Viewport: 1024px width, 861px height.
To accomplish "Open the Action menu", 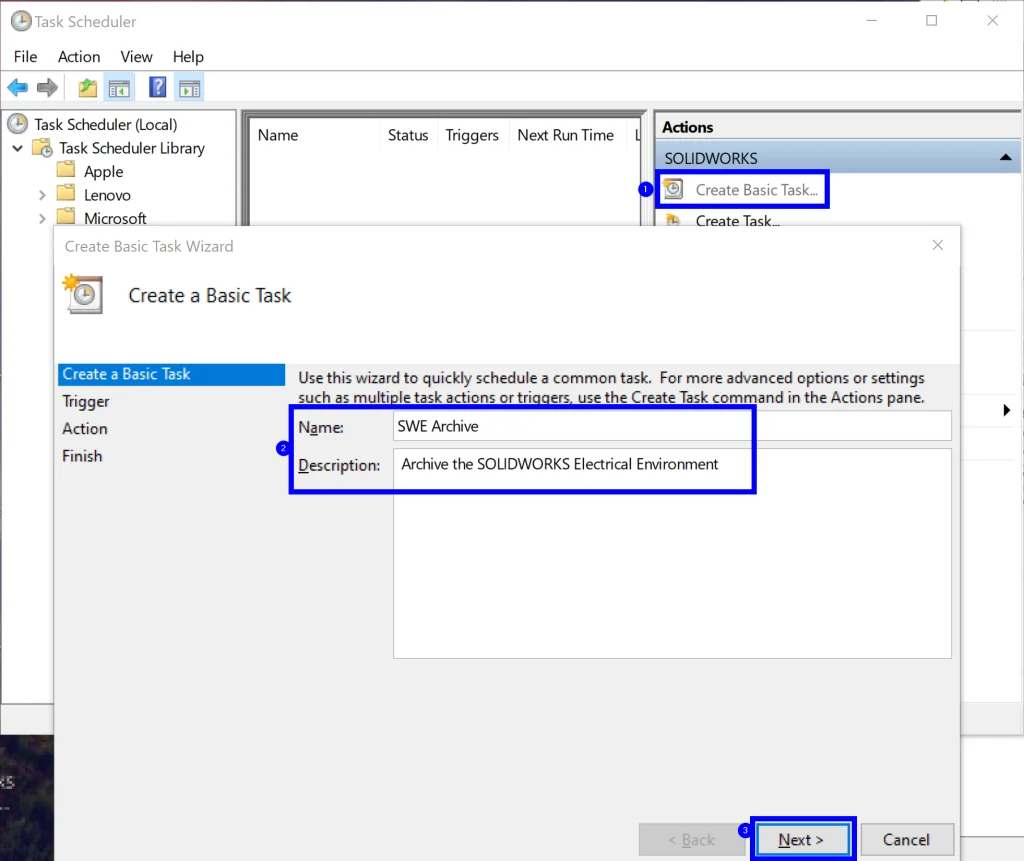I will pos(79,57).
